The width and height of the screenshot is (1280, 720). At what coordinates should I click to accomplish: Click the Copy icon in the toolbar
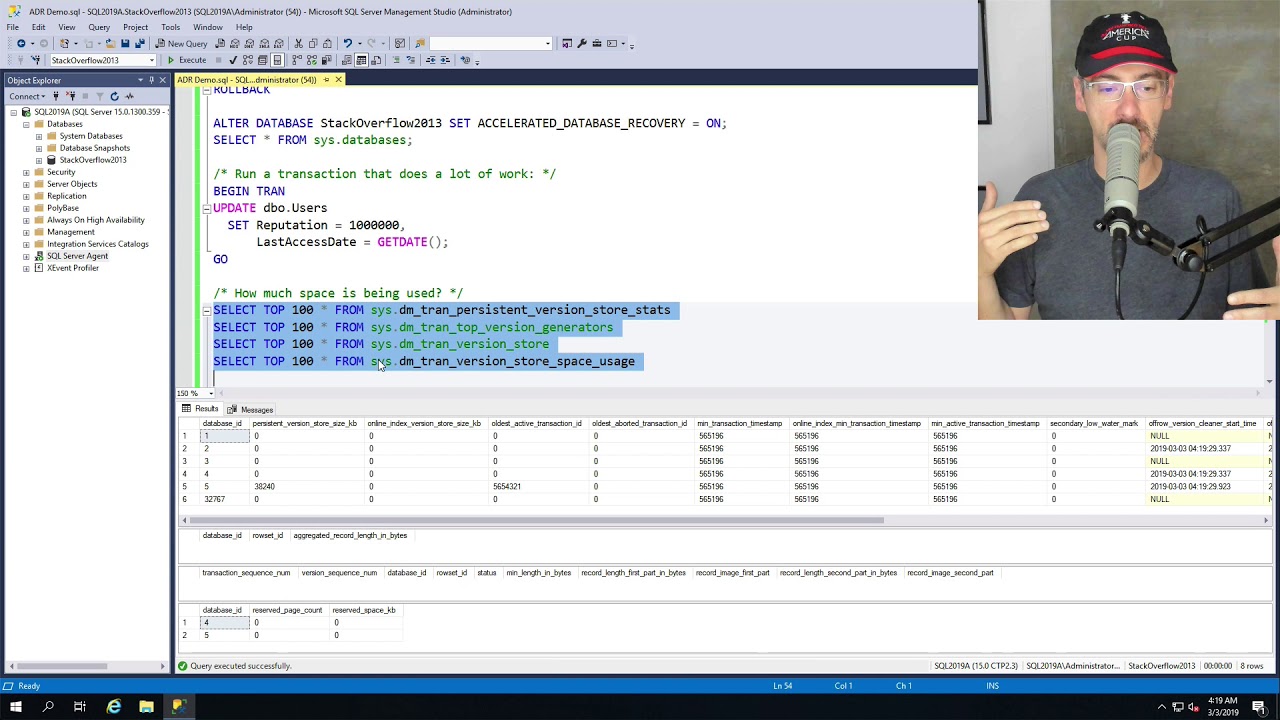pos(313,43)
